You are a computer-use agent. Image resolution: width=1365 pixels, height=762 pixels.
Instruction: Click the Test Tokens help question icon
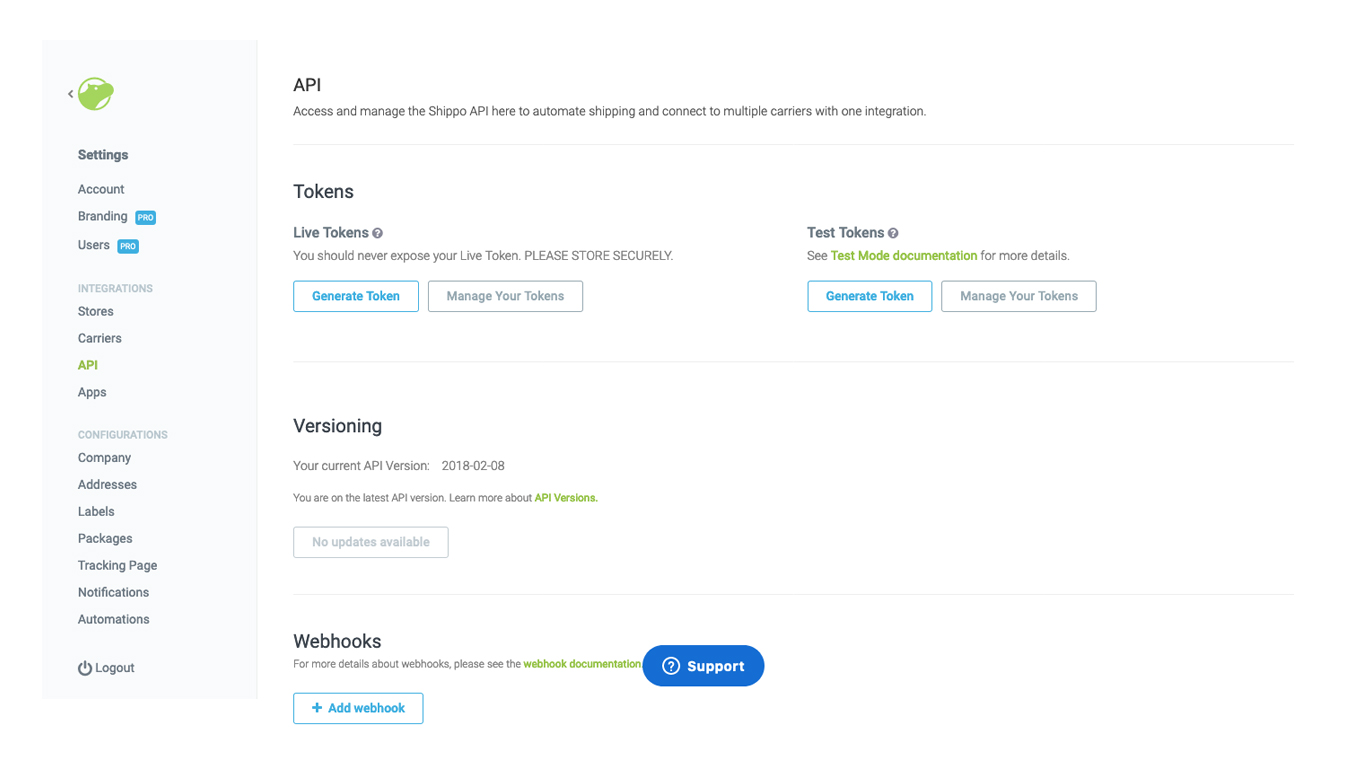coord(893,233)
